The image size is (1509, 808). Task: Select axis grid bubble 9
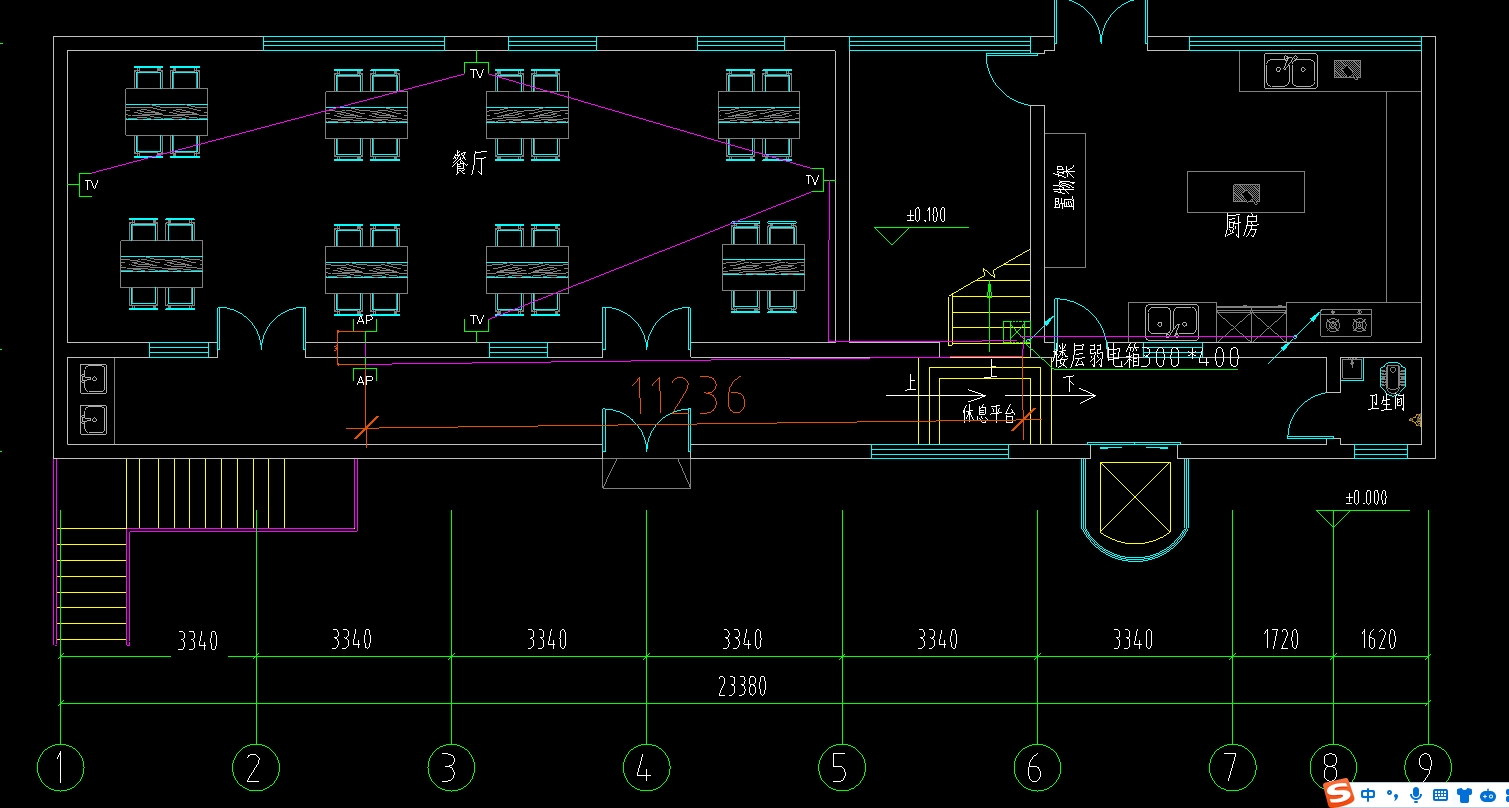[x=1427, y=768]
